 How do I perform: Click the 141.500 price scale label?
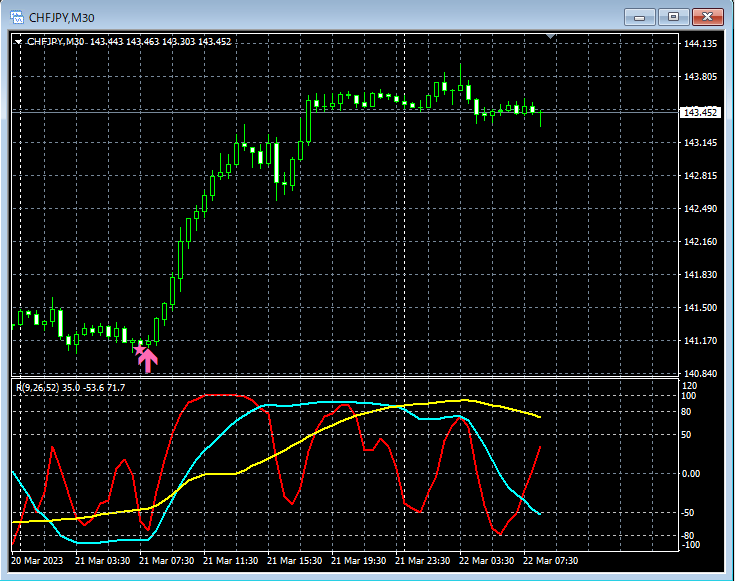tap(700, 308)
